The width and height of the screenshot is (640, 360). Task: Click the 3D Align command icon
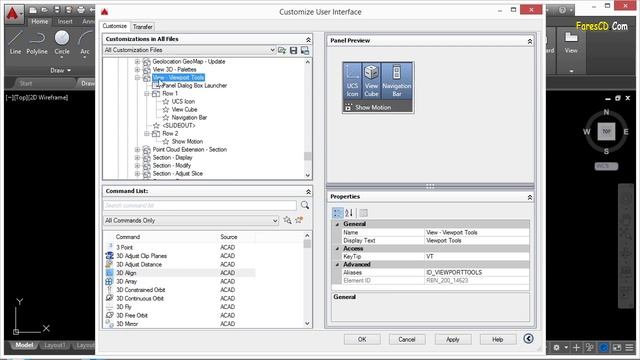109,273
